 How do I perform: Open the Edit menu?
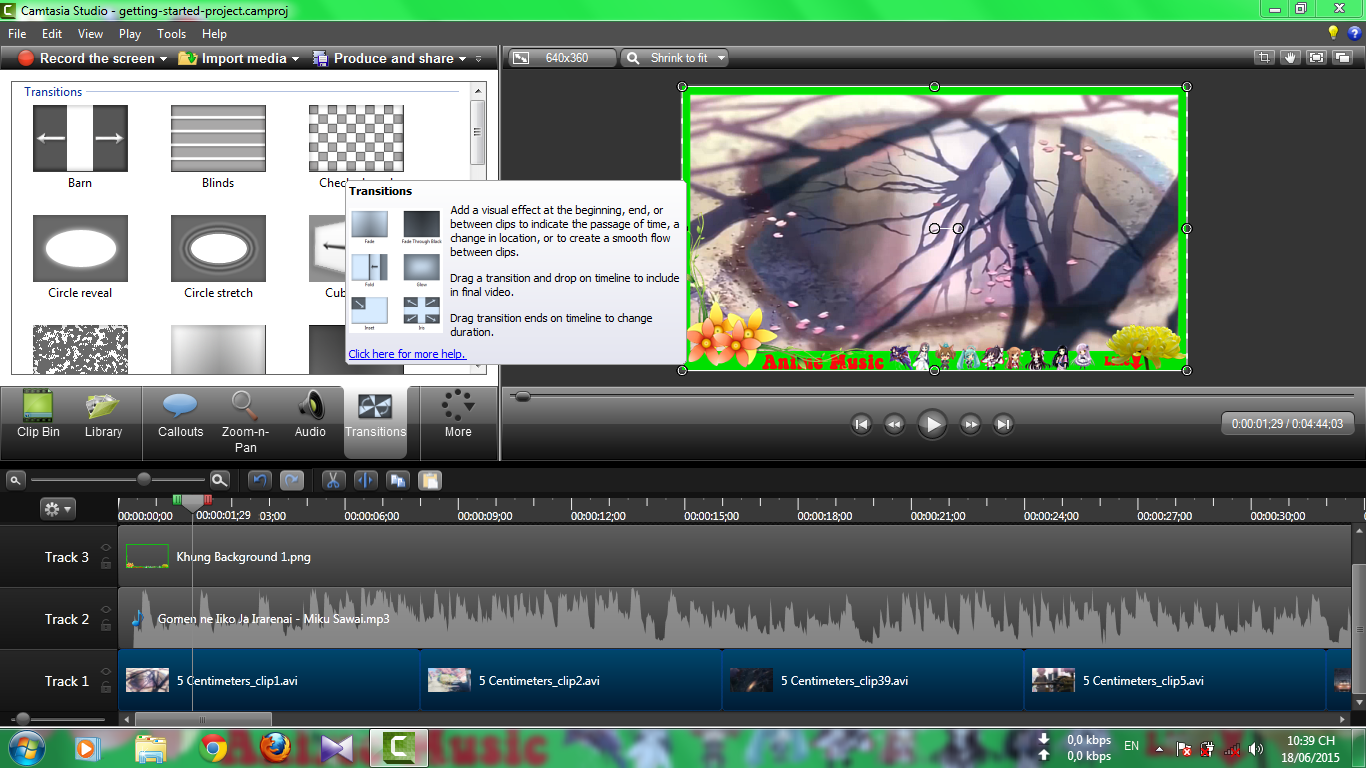click(x=52, y=34)
